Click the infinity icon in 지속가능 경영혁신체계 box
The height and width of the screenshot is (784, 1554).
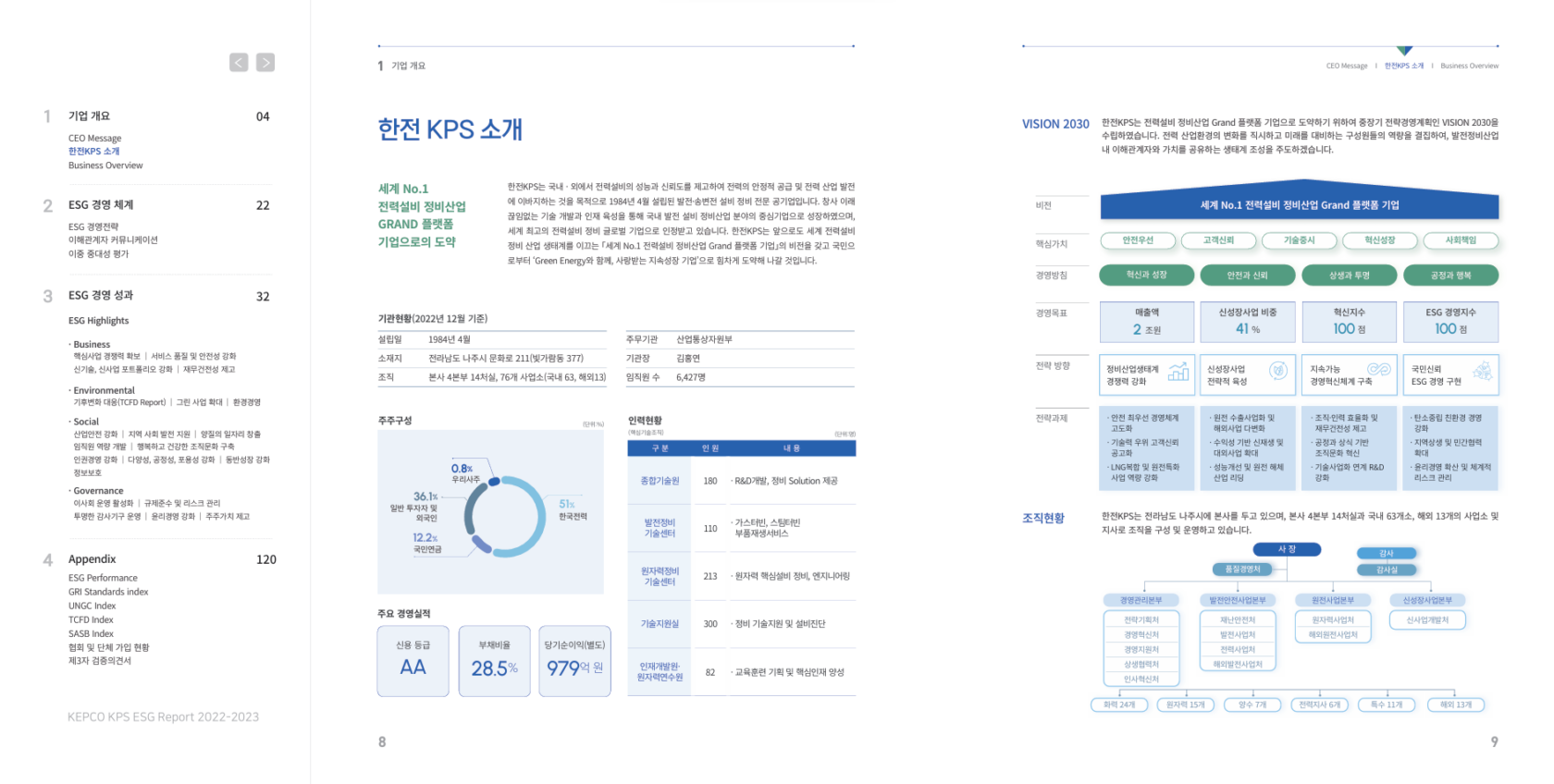coord(1379,369)
